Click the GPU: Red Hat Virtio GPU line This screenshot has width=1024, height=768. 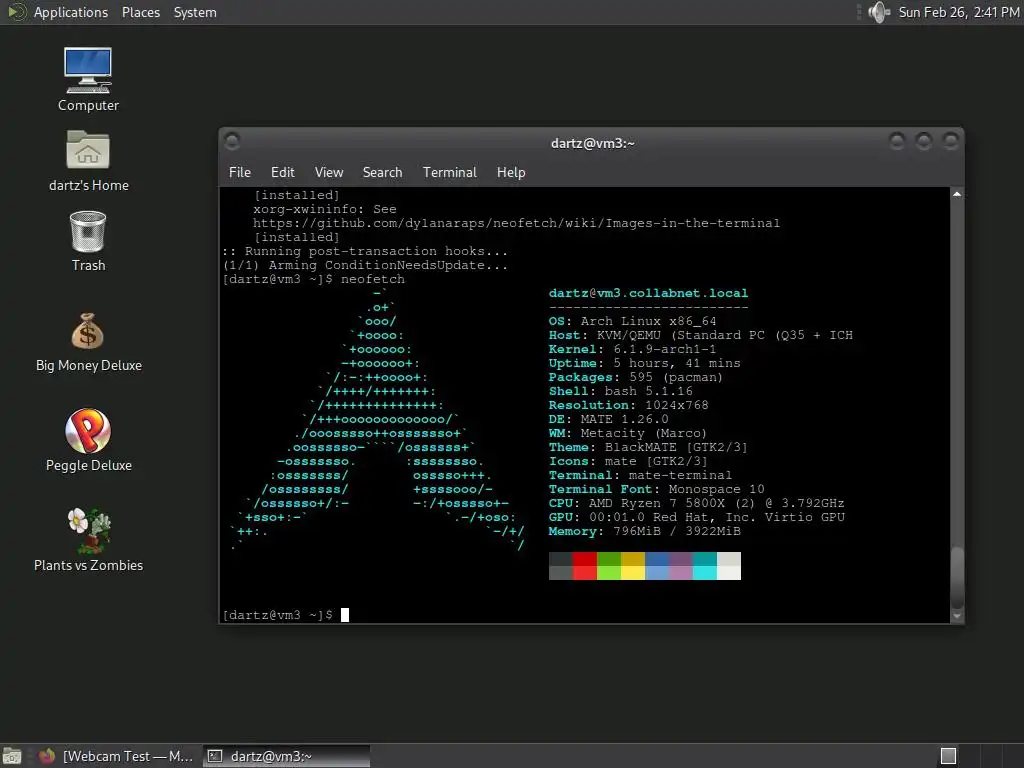(696, 517)
